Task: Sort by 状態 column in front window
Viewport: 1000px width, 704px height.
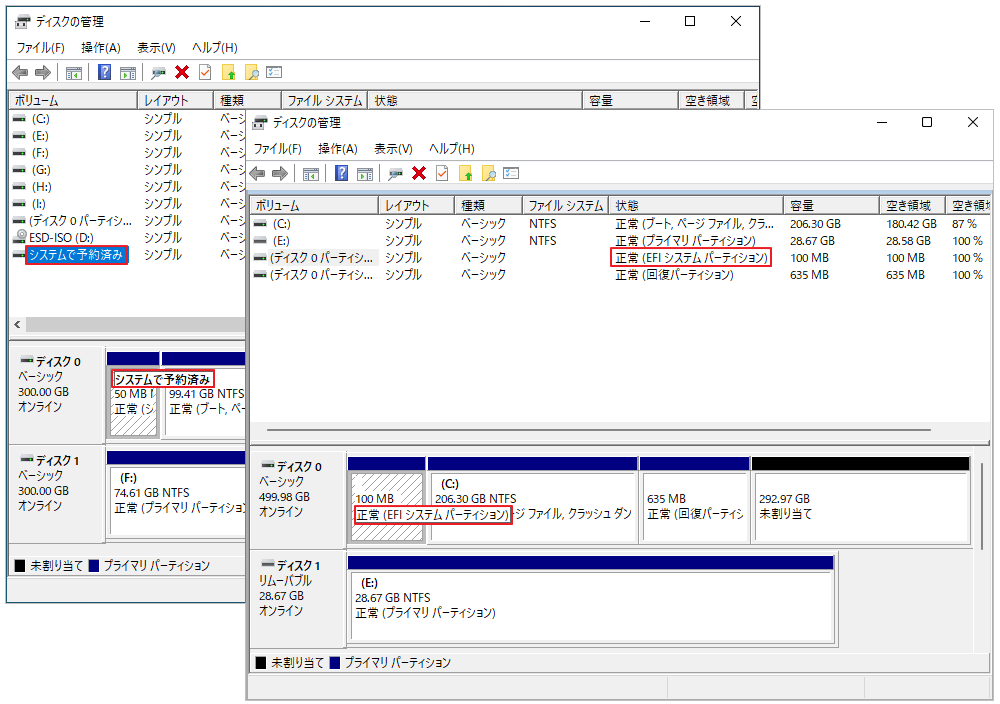Action: [696, 205]
